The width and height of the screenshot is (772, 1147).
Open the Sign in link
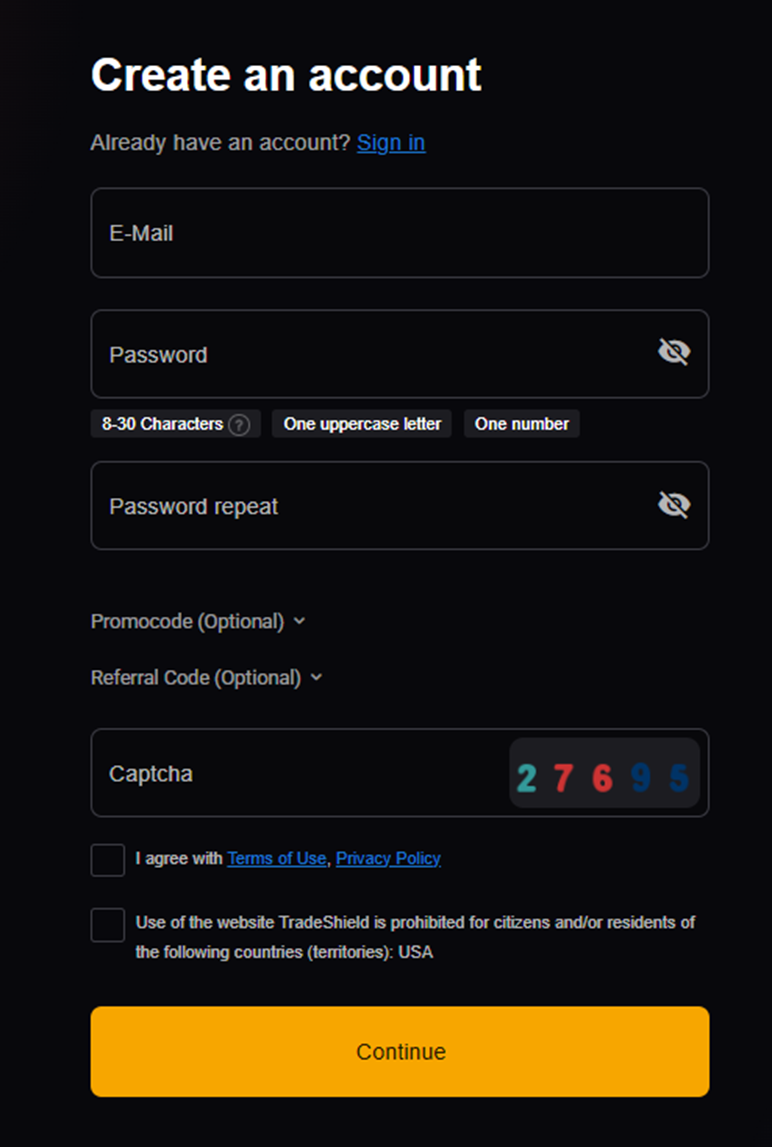(x=391, y=143)
